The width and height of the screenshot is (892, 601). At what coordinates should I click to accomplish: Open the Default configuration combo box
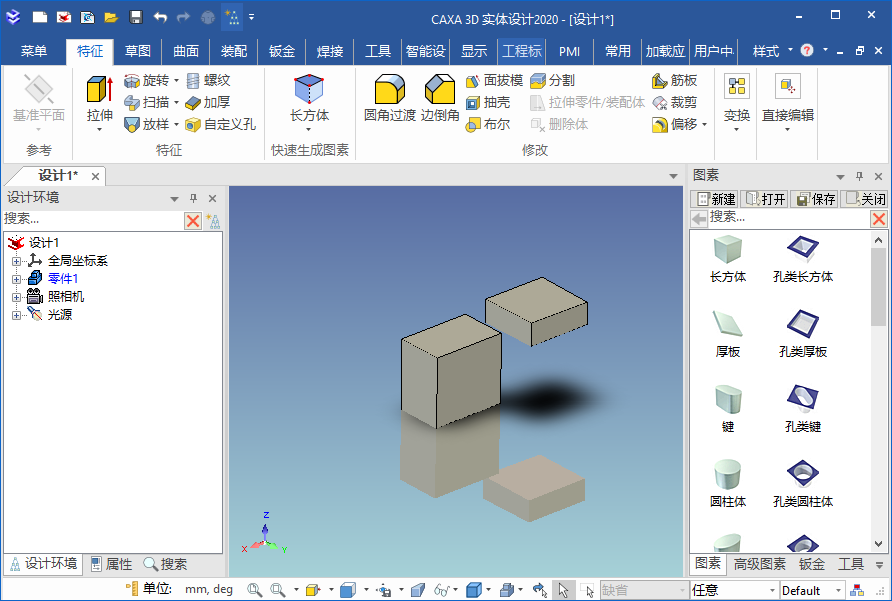[x=812, y=590]
